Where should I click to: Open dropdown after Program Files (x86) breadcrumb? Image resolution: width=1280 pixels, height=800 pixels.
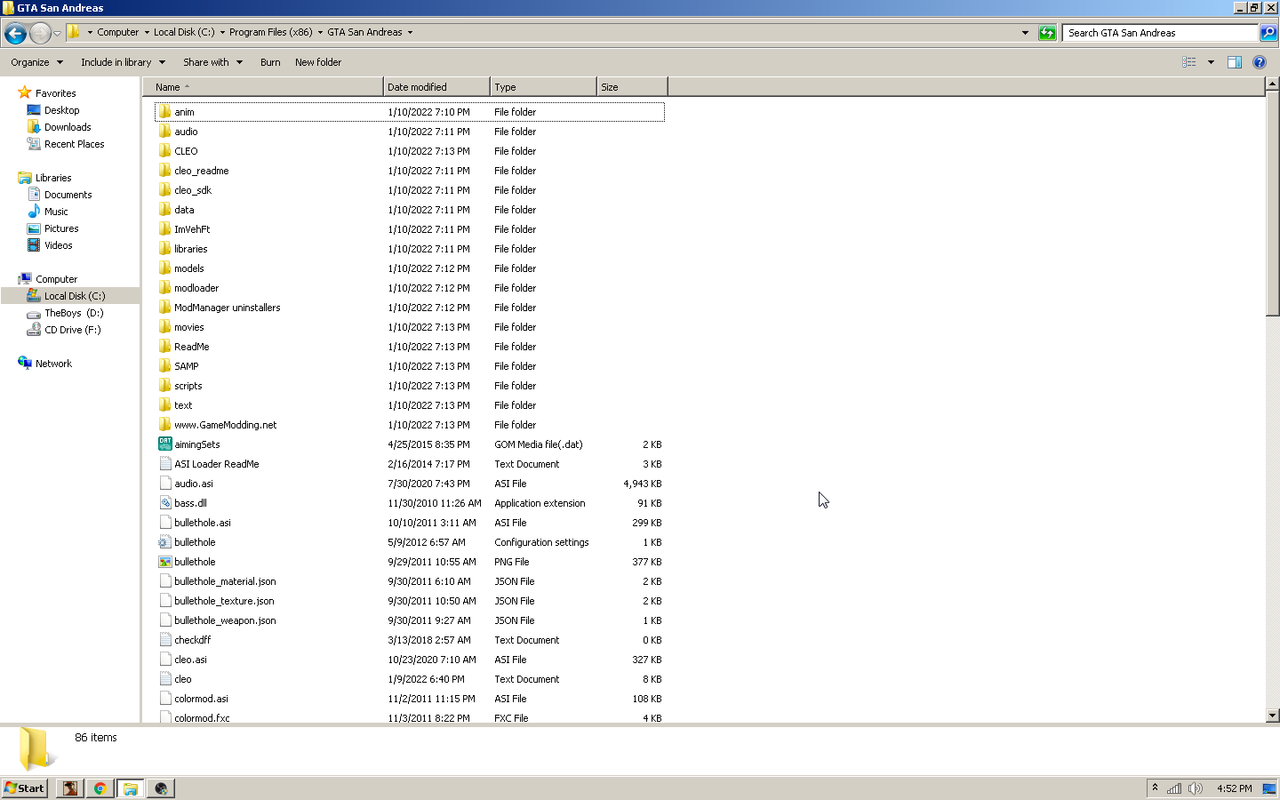(x=320, y=32)
